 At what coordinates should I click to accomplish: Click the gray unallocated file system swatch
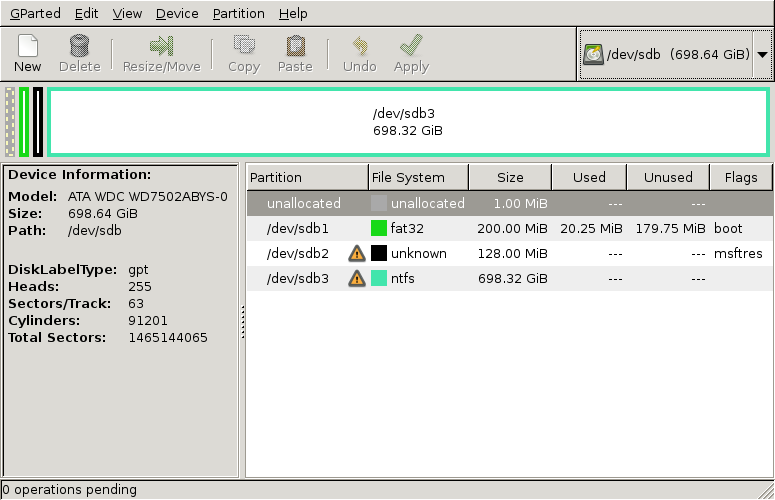379,204
